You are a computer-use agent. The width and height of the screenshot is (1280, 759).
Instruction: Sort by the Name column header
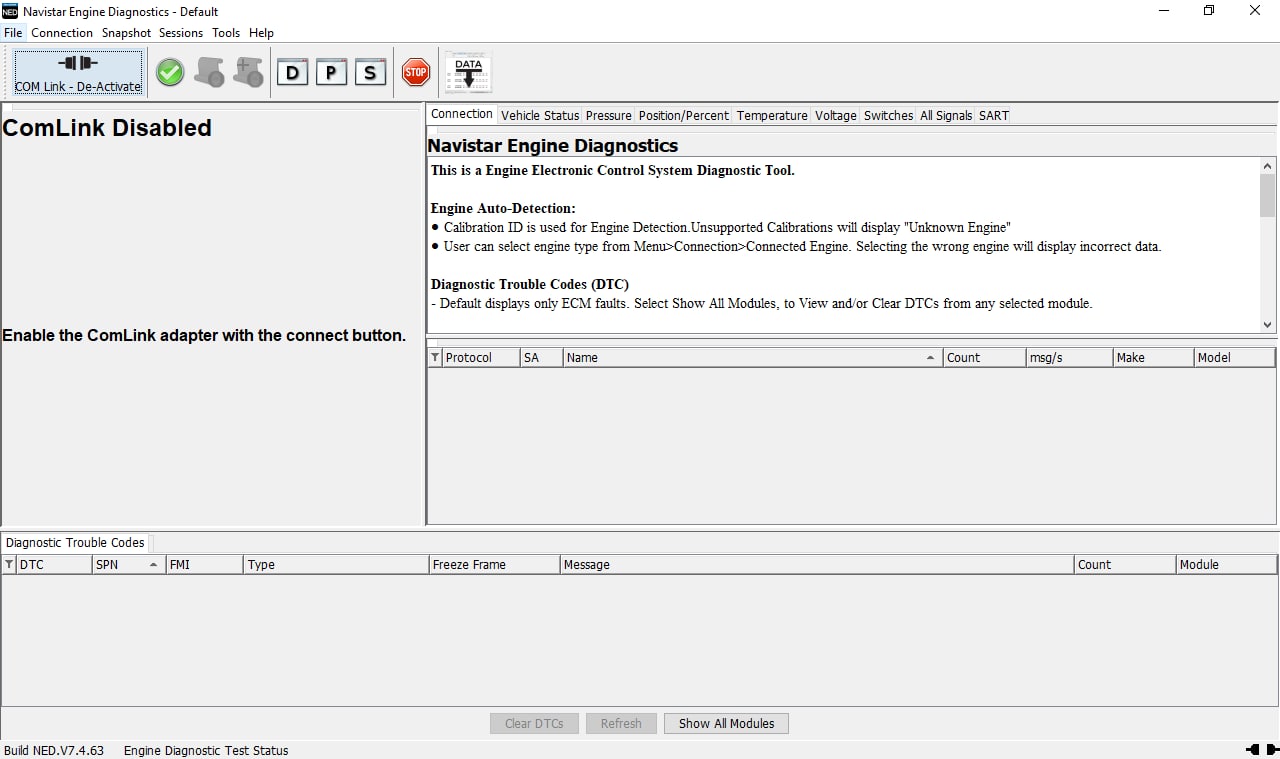(750, 357)
